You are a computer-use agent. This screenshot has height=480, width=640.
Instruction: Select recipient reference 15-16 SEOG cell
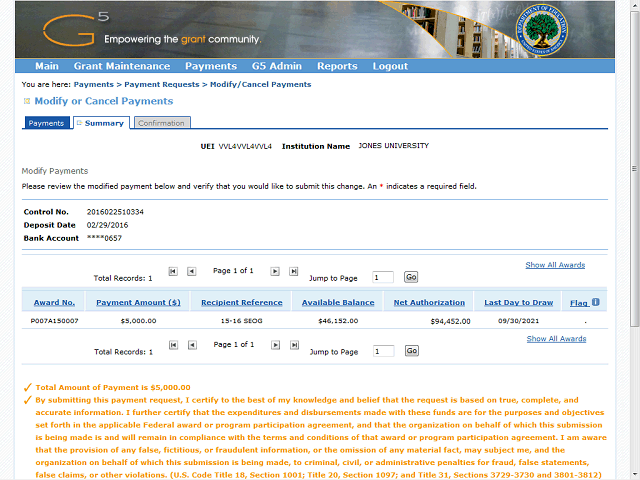tap(242, 321)
